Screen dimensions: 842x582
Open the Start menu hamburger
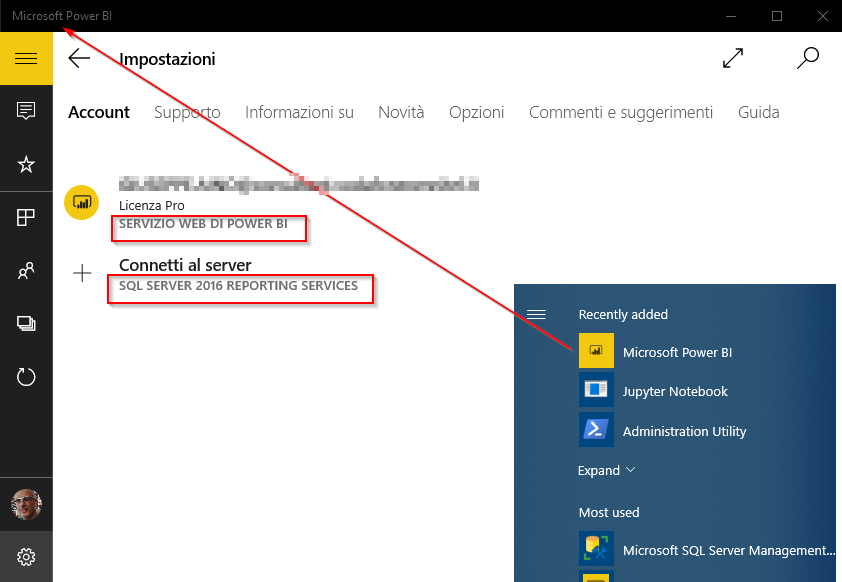coord(536,313)
